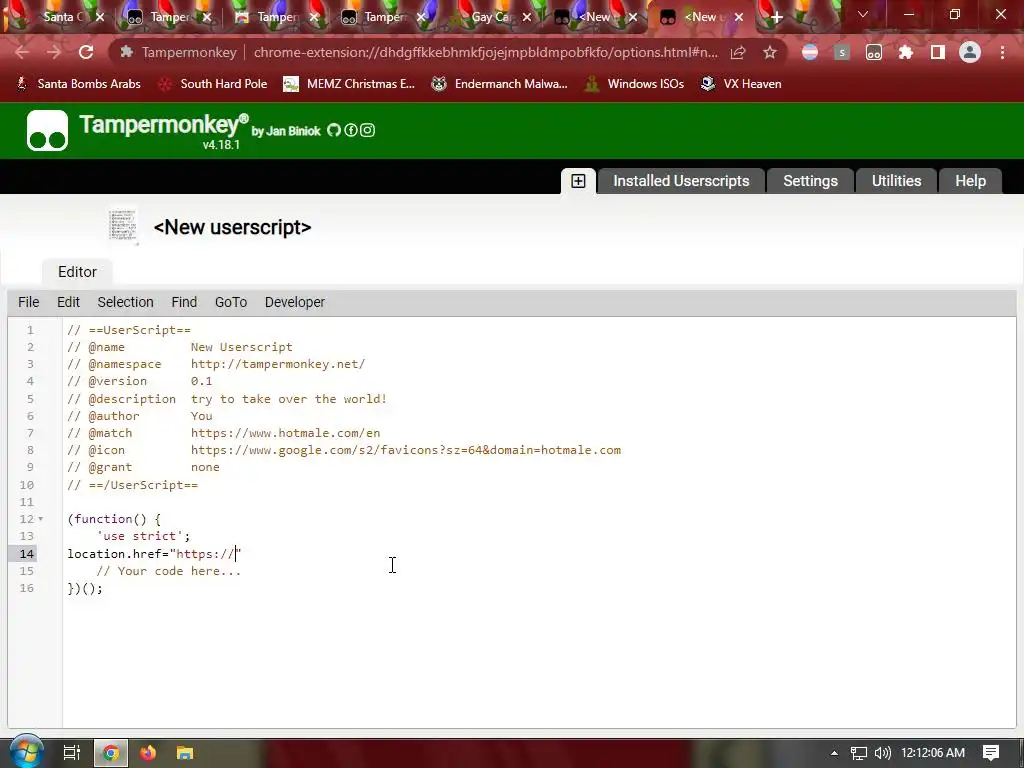This screenshot has height=768, width=1024.
Task: Open the GoTo menu
Action: pyautogui.click(x=231, y=302)
